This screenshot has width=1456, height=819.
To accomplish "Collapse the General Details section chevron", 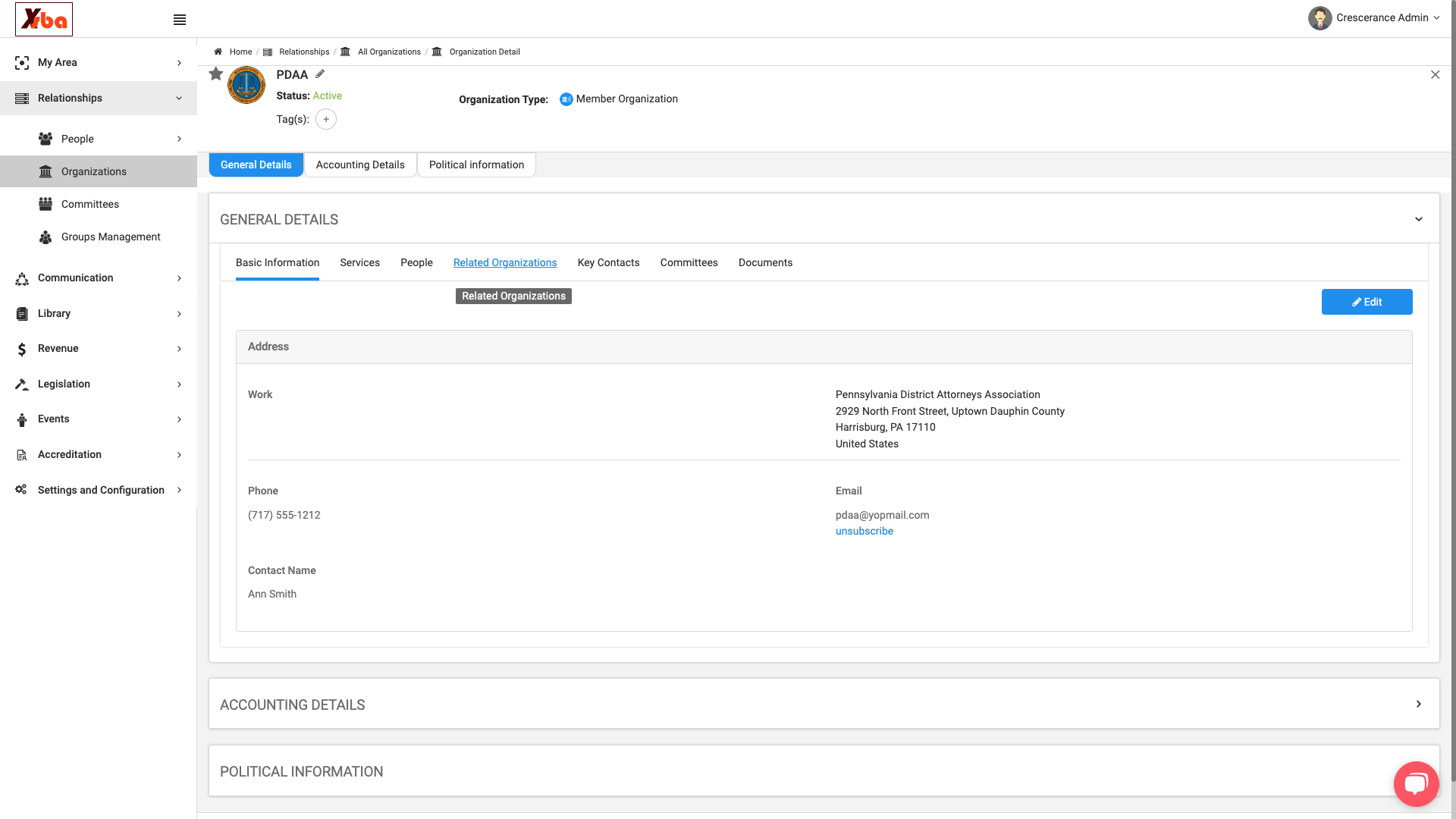I will click(x=1418, y=219).
